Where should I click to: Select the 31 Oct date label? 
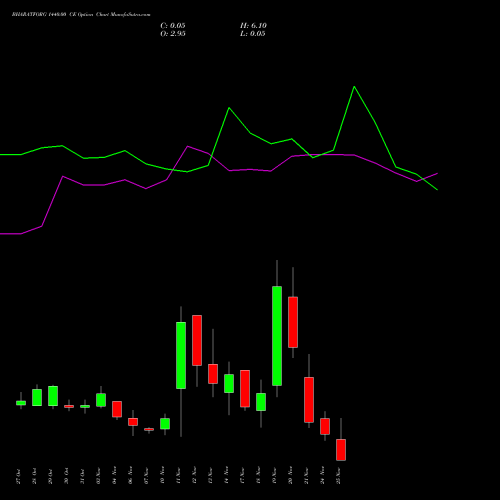click(x=82, y=477)
